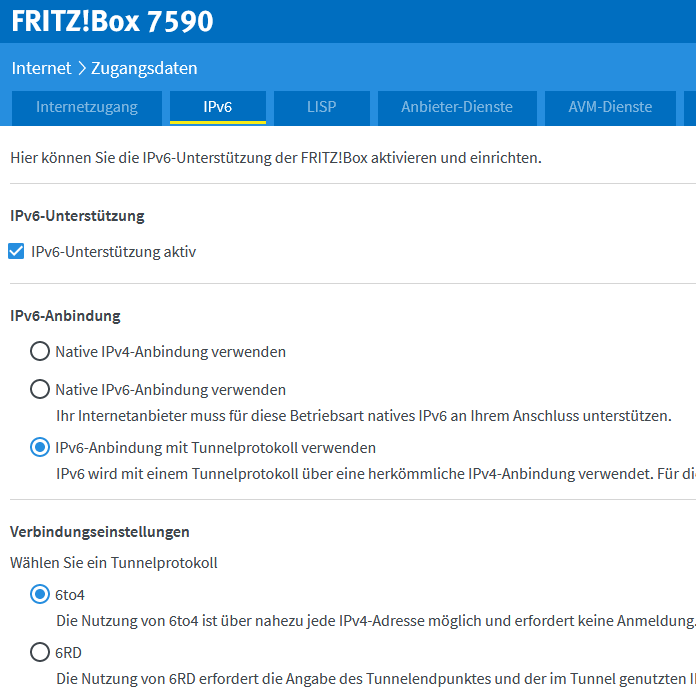Select the IPv6 tab
This screenshot has width=696, height=698.
[x=217, y=107]
